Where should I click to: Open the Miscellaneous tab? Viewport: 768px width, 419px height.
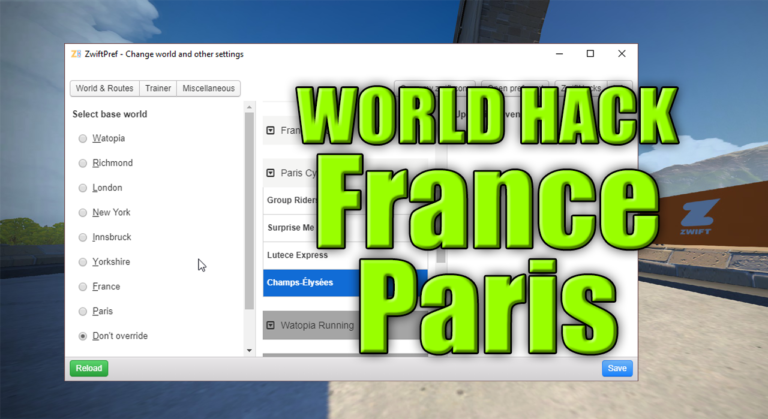208,88
